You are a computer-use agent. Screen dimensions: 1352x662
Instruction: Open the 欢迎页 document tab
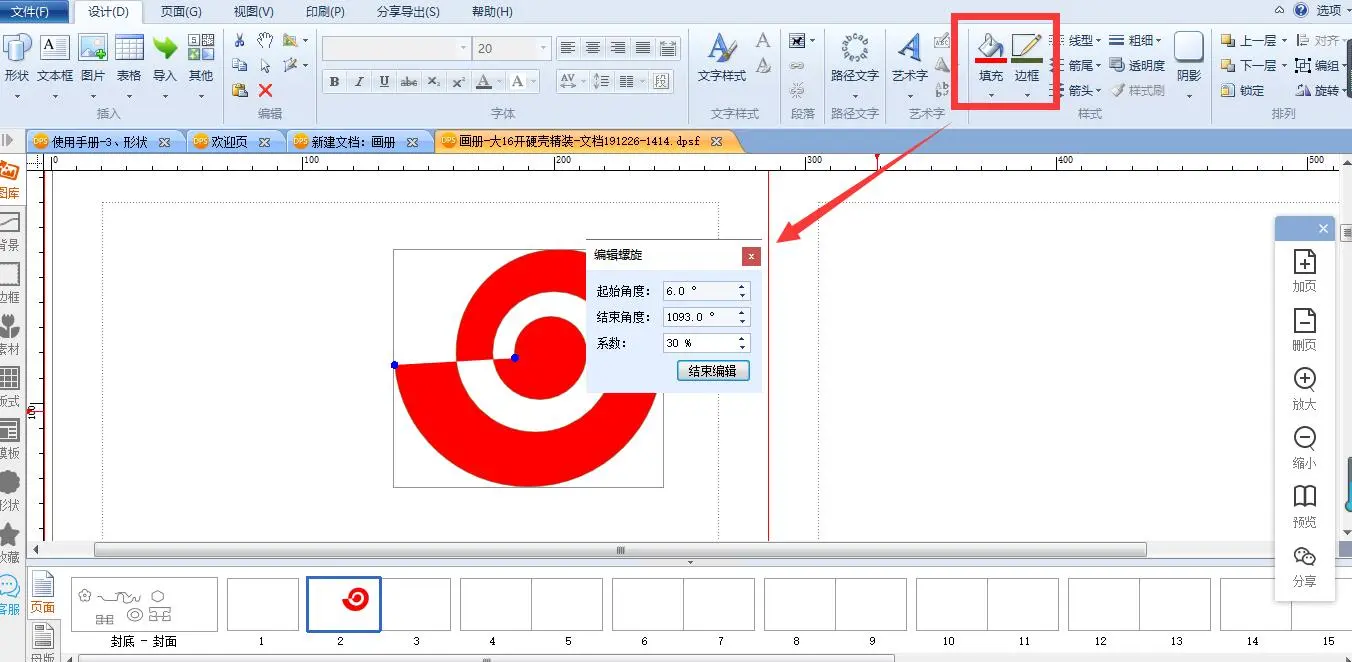tap(231, 142)
